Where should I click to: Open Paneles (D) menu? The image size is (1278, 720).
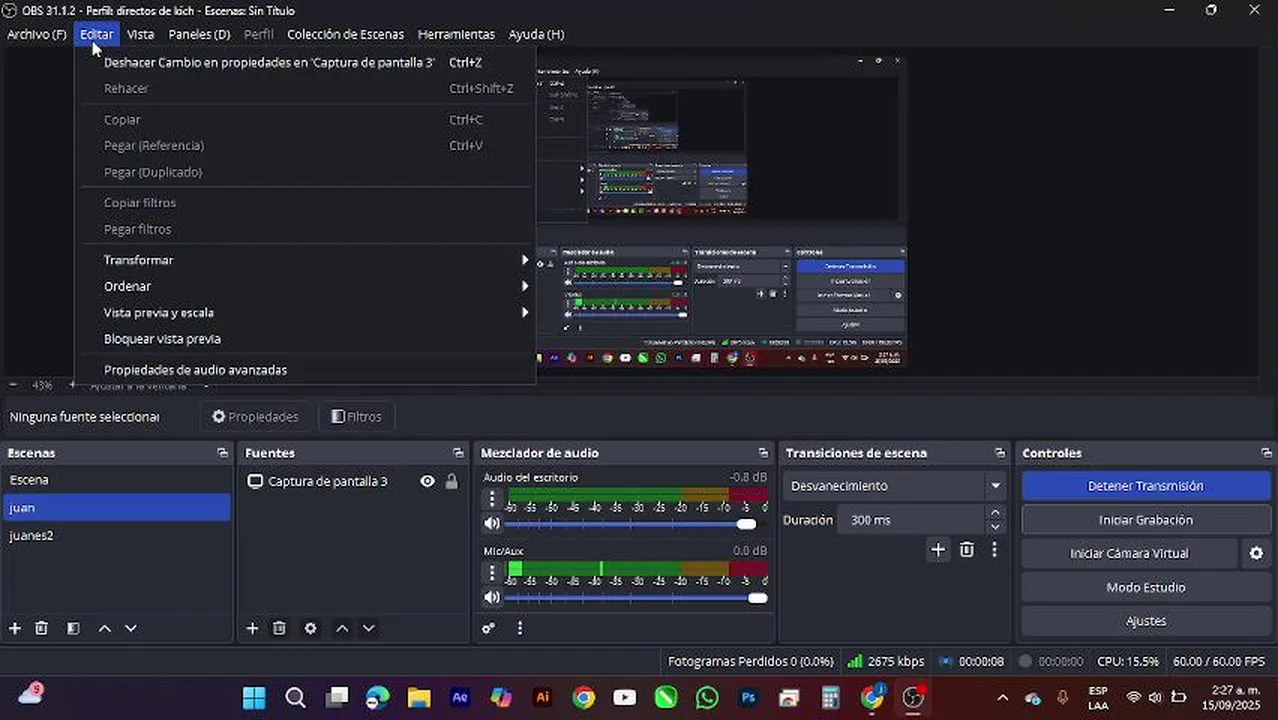pos(199,34)
